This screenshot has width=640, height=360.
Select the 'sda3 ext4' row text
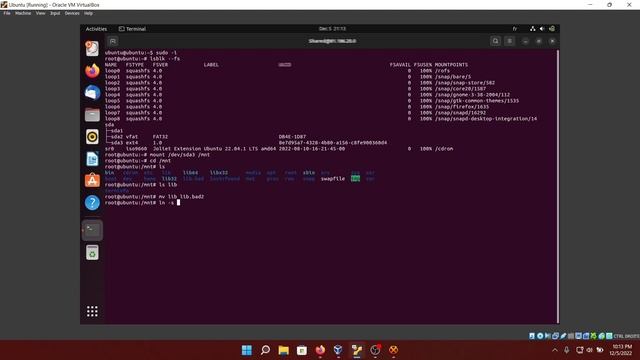[124, 143]
